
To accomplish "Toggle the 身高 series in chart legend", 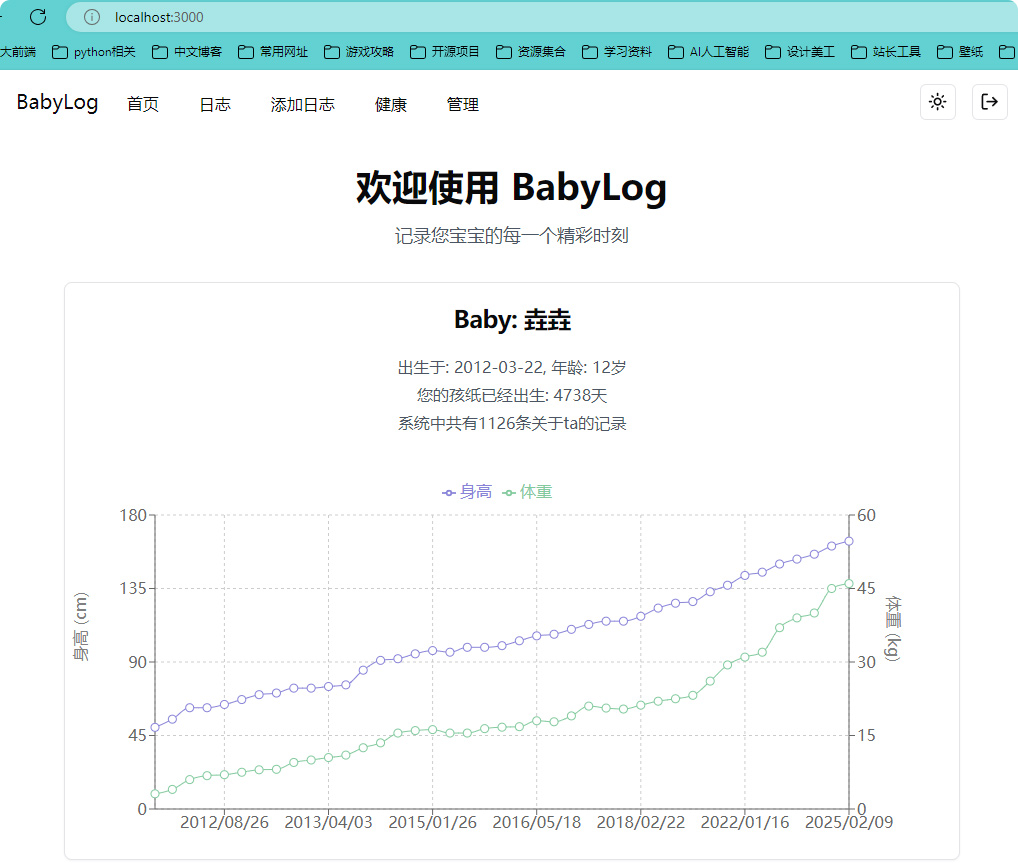I will coord(467,492).
